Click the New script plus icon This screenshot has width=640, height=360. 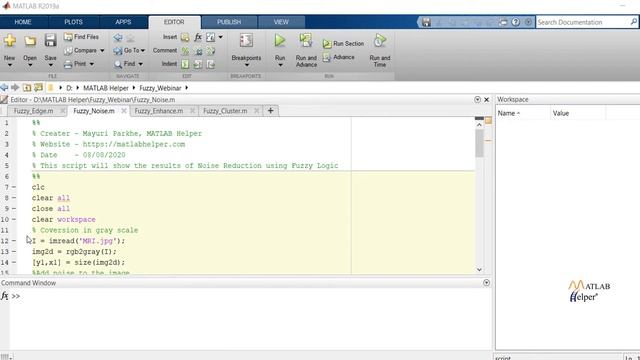click(x=10, y=40)
